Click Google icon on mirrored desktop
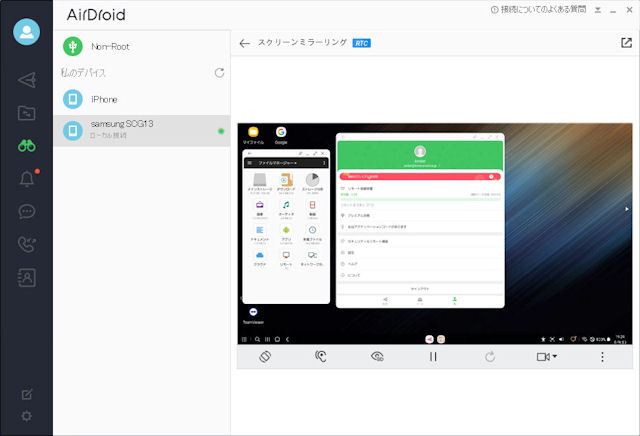Image resolution: width=640 pixels, height=436 pixels. [x=281, y=136]
